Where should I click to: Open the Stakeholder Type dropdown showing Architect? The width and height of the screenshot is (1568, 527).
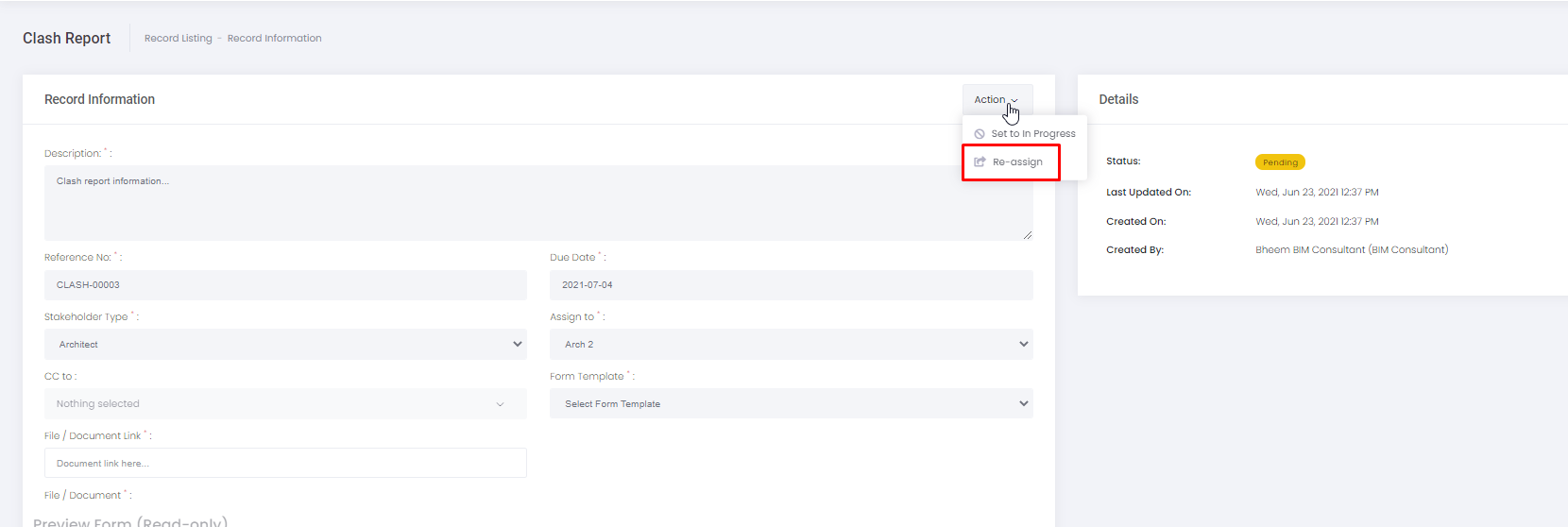(285, 345)
